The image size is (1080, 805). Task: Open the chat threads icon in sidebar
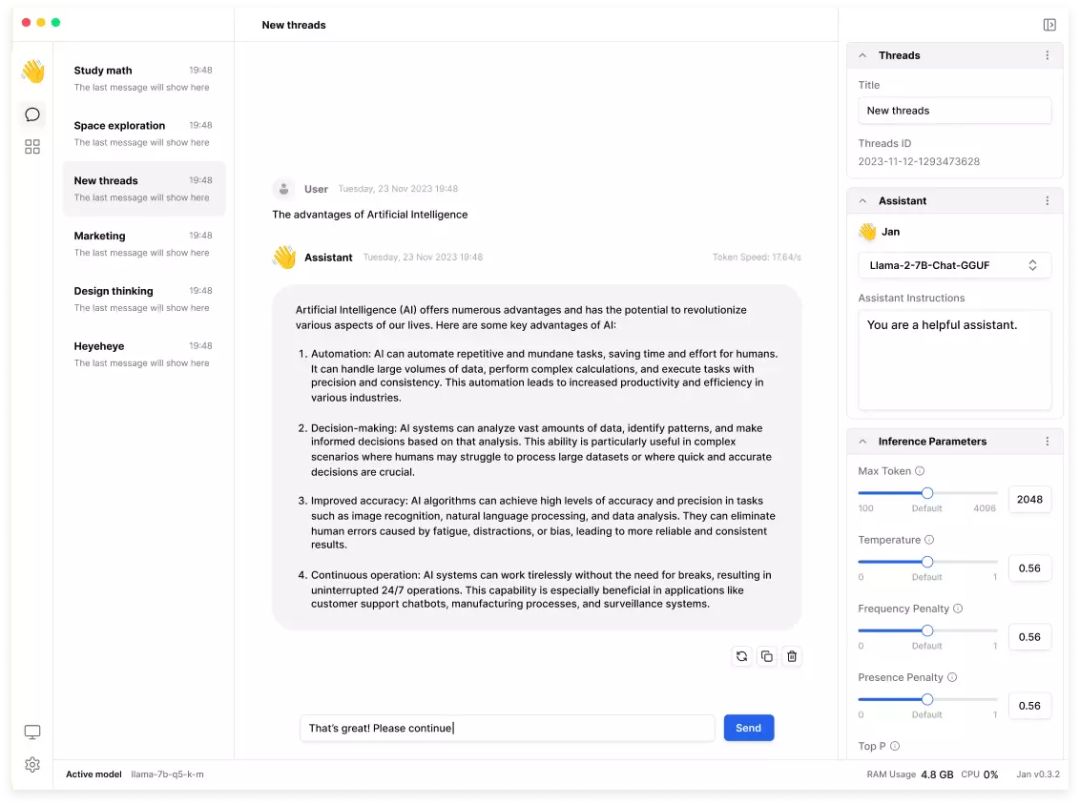click(x=32, y=115)
